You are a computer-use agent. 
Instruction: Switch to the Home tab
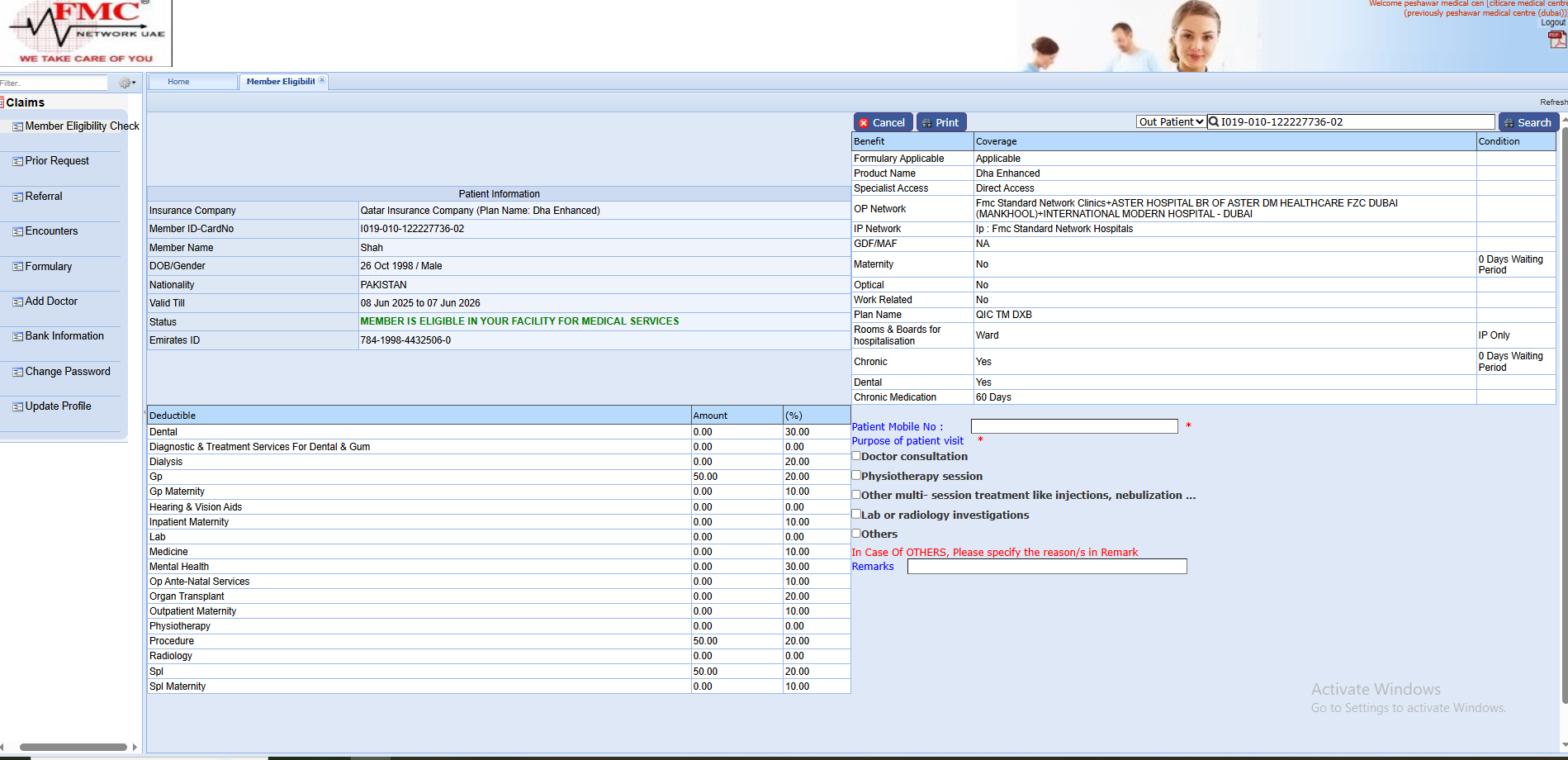pos(178,82)
